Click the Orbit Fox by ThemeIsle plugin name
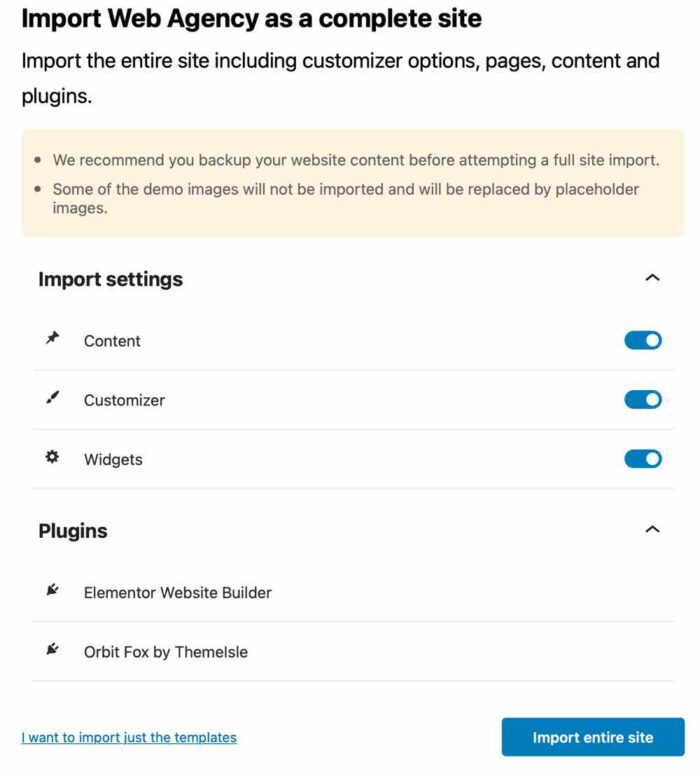Viewport: 700px width, 774px height. coord(165,652)
